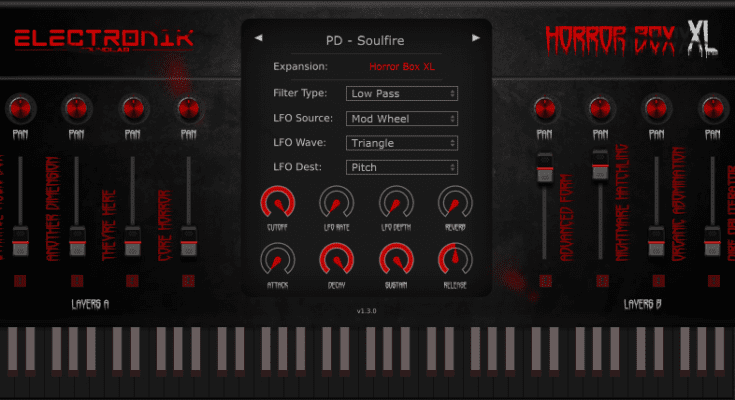
Task: Expand the LFO Dest dropdown showing Pitch
Action: pyautogui.click(x=402, y=168)
